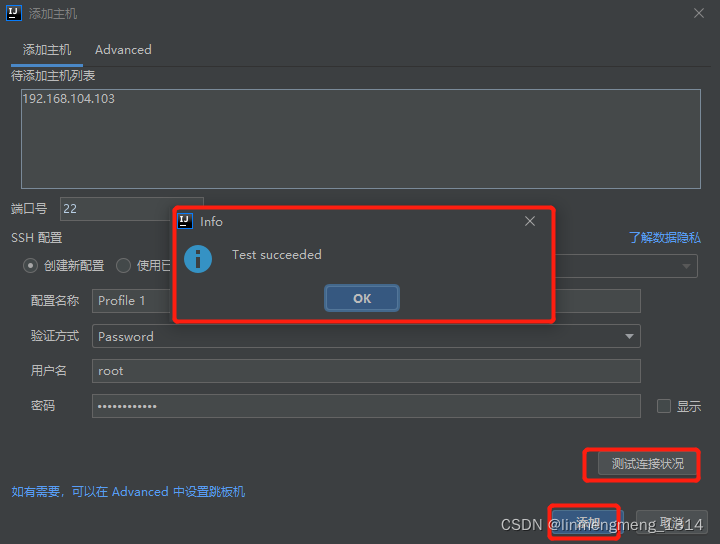The height and width of the screenshot is (544, 720).
Task: Click the Test succeeded message
Action: (277, 255)
